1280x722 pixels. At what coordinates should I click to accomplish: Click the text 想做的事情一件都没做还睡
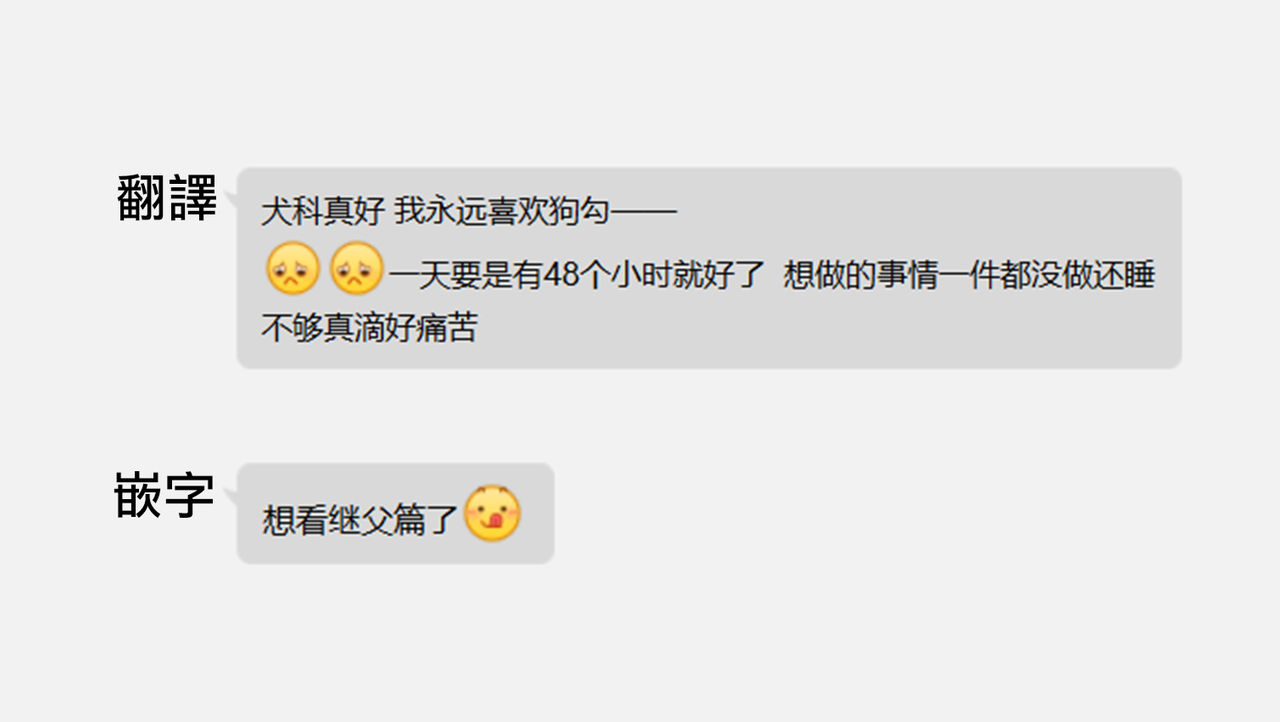[x=969, y=275]
